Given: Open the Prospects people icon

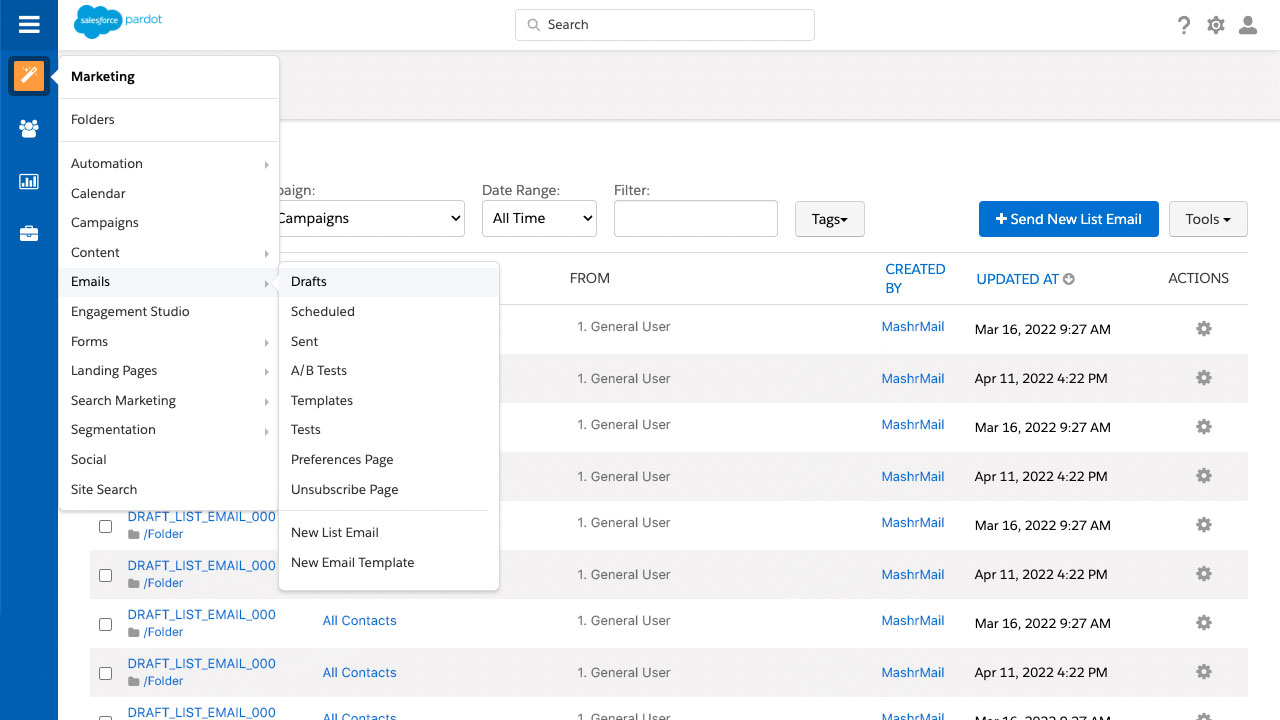Looking at the screenshot, I should (29, 128).
